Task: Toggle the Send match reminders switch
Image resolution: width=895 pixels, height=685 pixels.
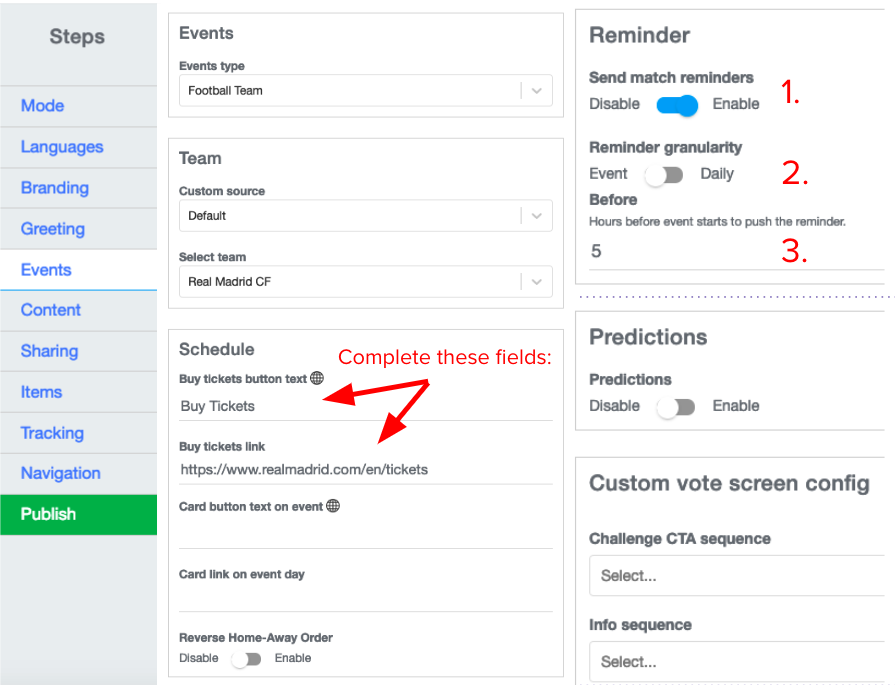Action: point(677,104)
